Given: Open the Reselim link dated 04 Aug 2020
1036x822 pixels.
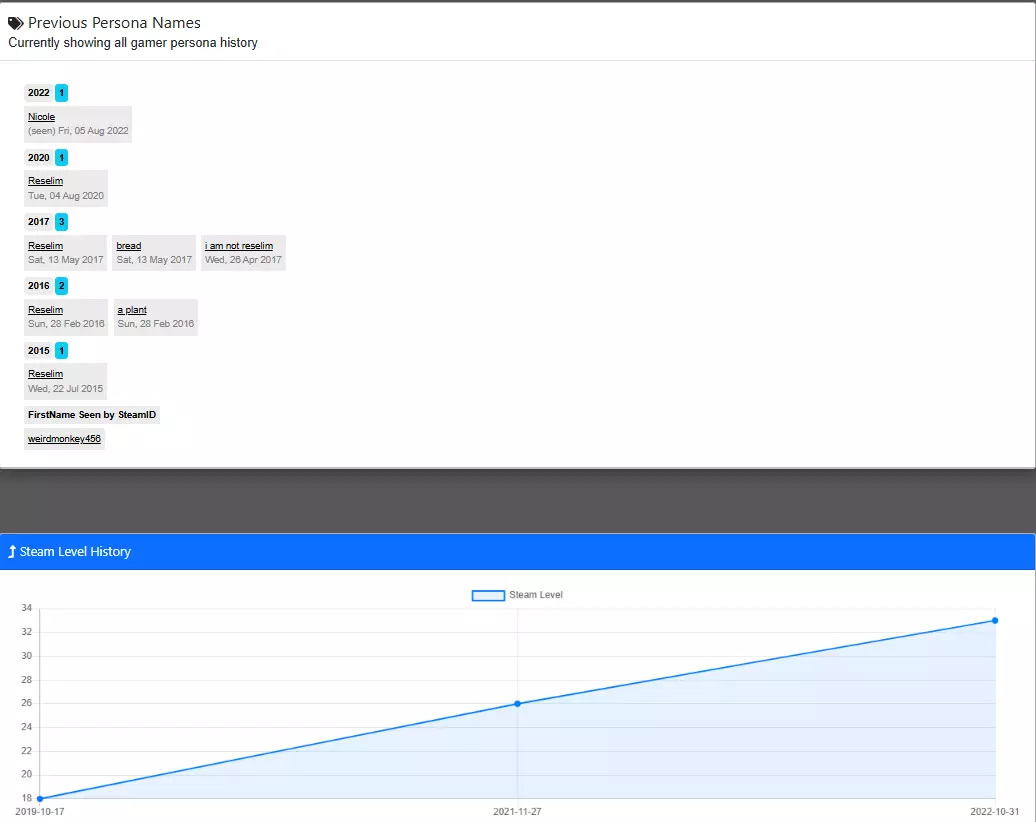Looking at the screenshot, I should coord(46,181).
